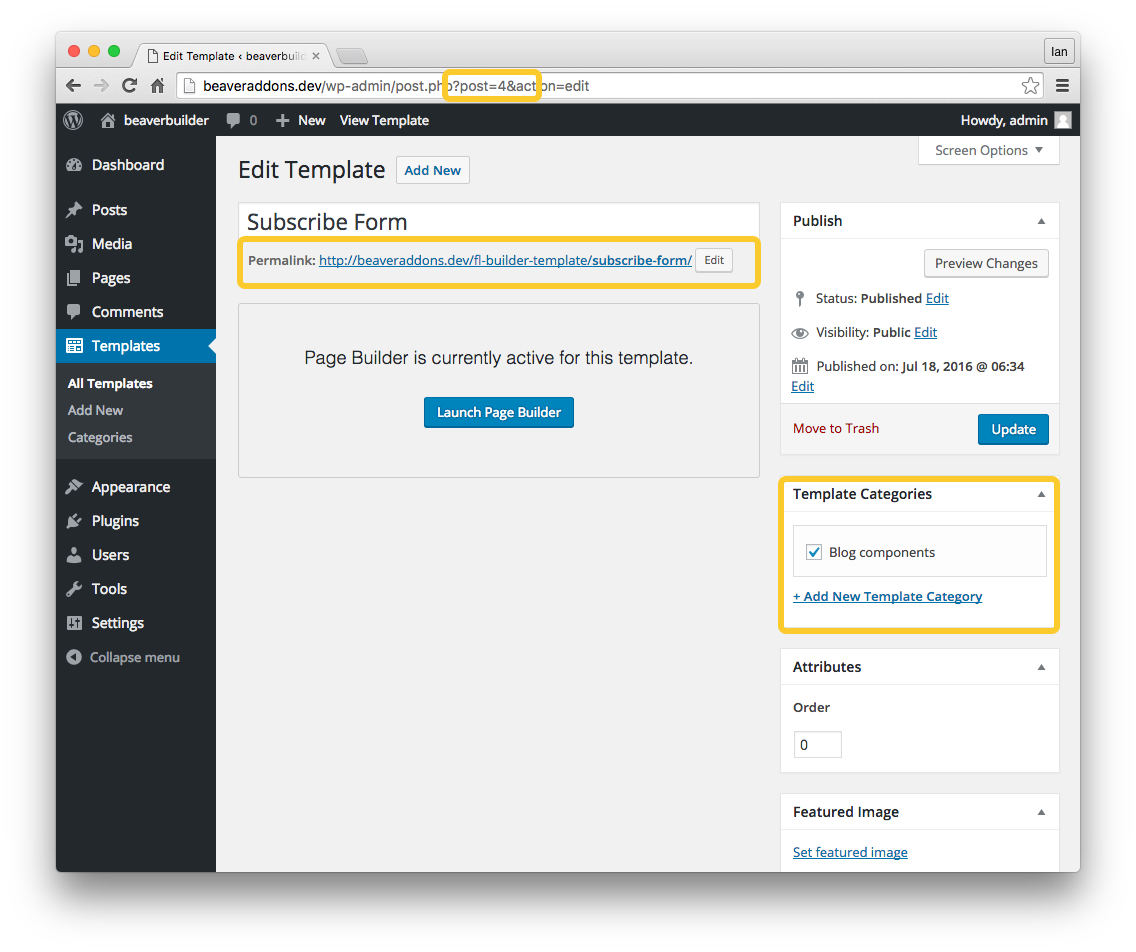Viewport: 1136px width, 952px height.
Task: Edit the published date
Action: coord(802,386)
